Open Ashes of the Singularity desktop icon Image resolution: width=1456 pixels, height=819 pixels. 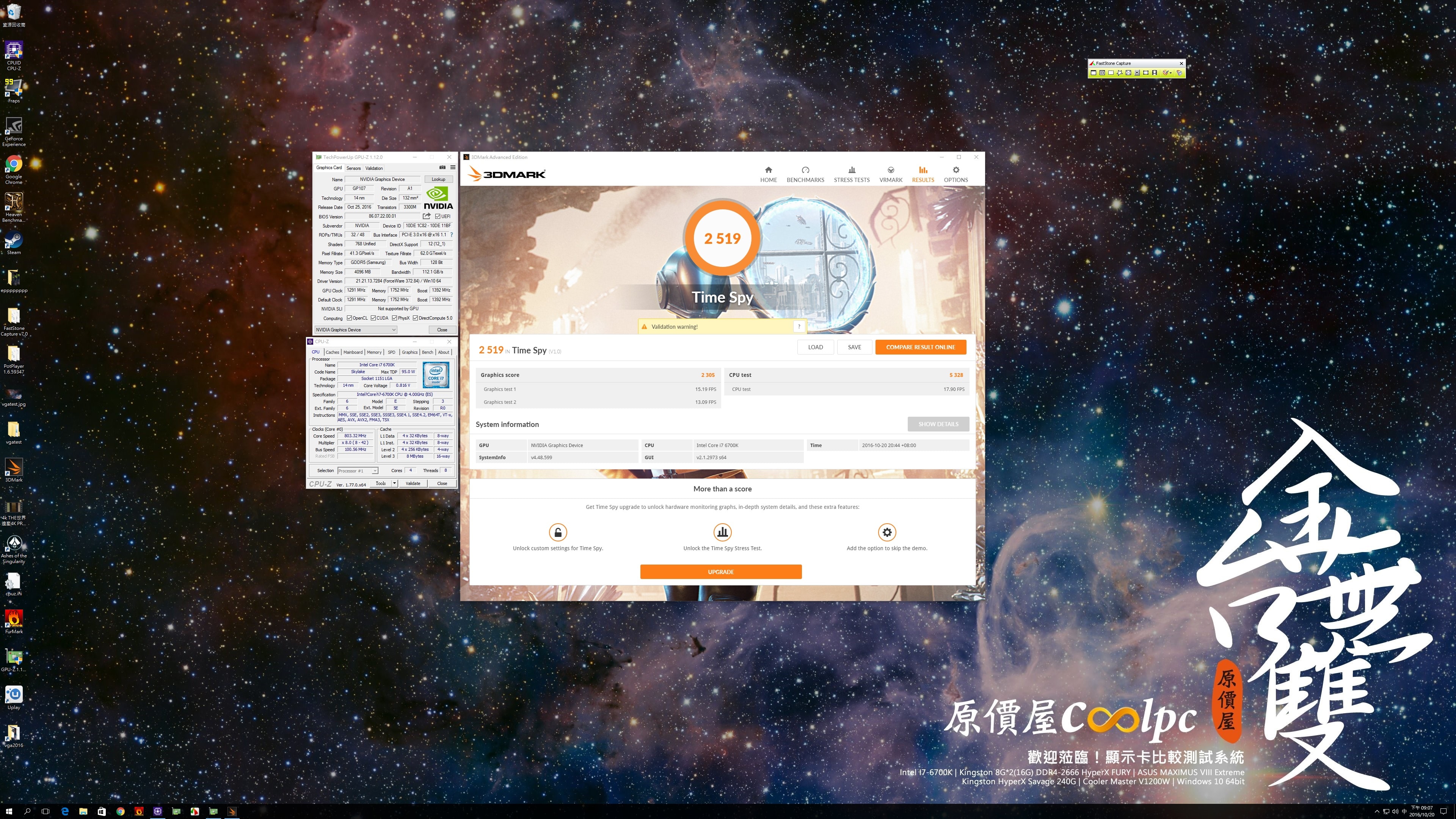pyautogui.click(x=14, y=549)
